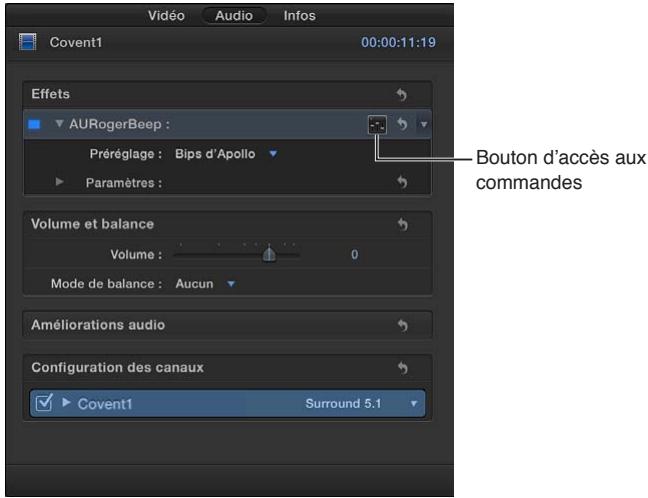Open the AURogerBeep controls access button
This screenshot has width=648, height=498.
point(377,125)
